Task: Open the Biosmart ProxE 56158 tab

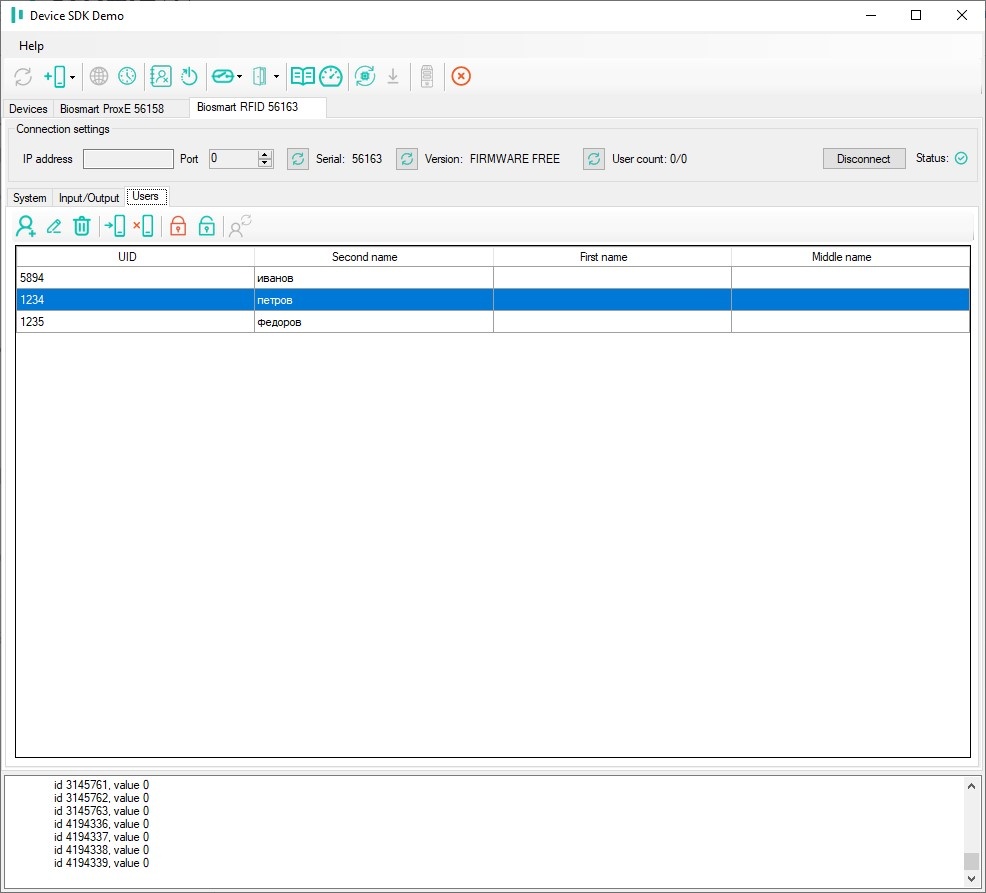Action: click(112, 109)
